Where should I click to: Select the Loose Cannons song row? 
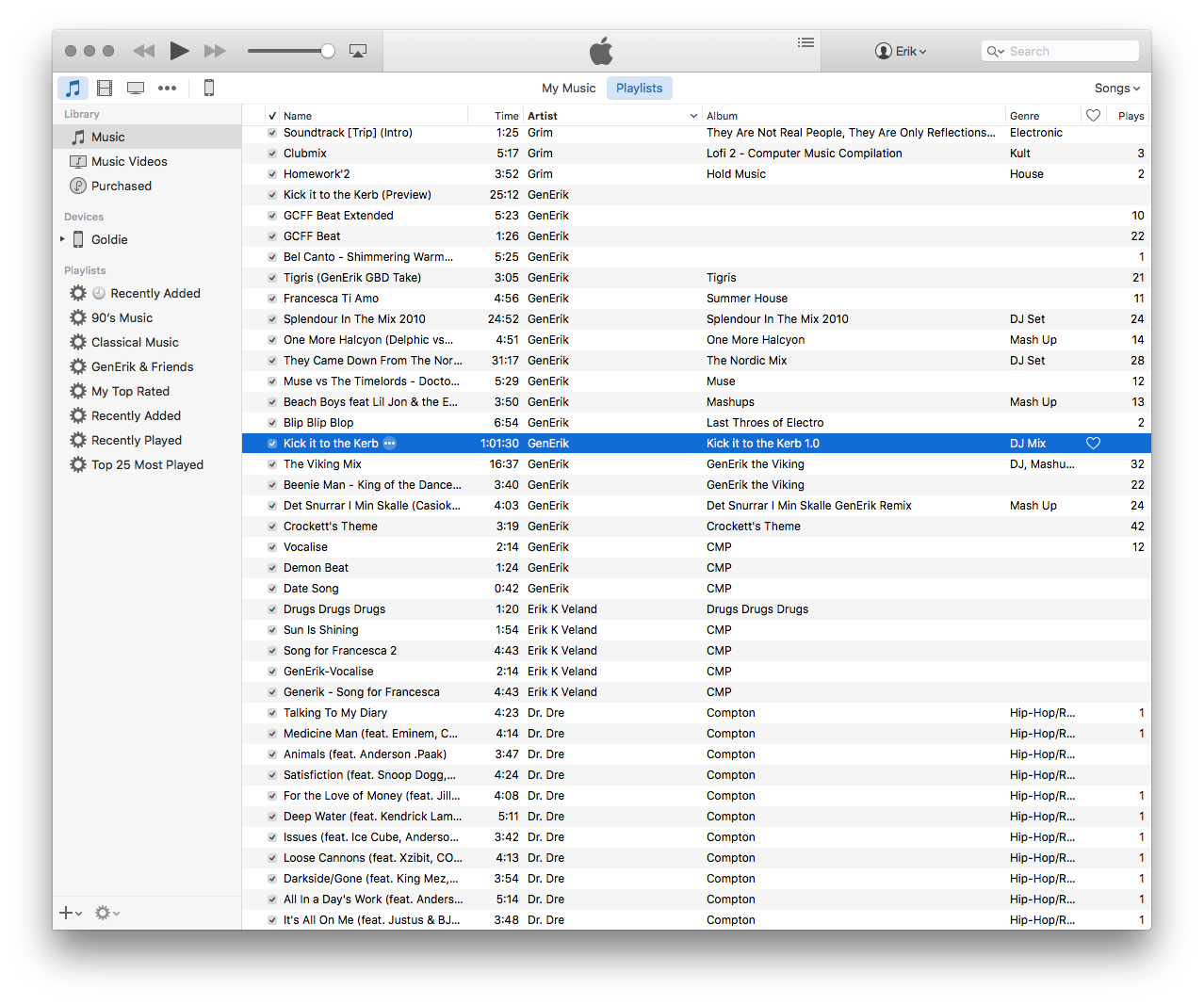[x=696, y=858]
